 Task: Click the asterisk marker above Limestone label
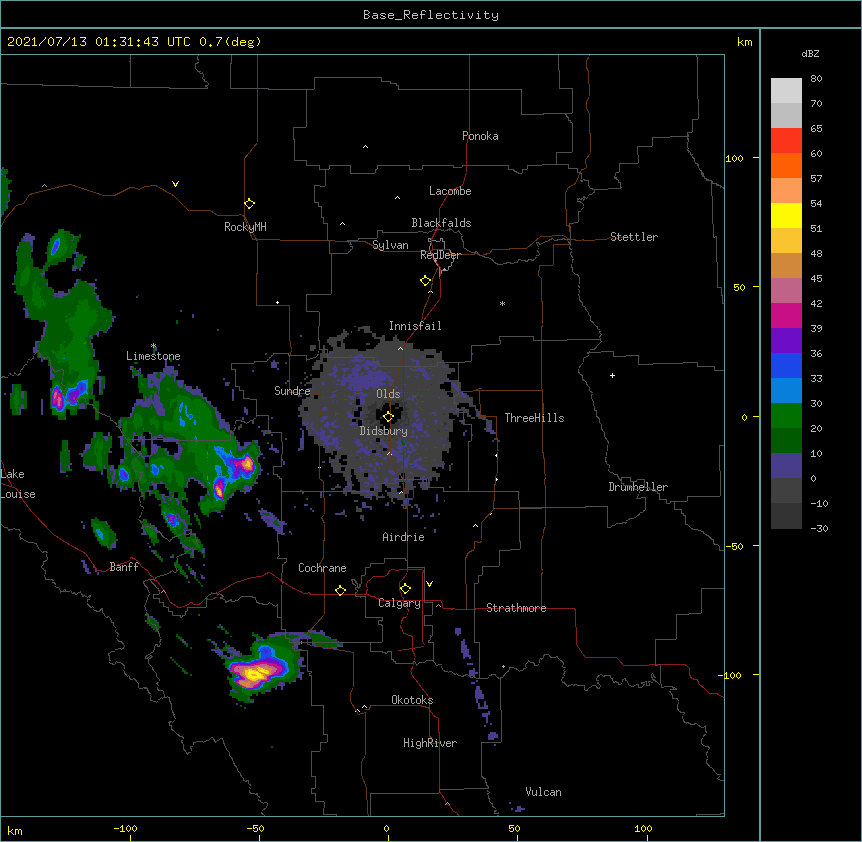coord(153,346)
